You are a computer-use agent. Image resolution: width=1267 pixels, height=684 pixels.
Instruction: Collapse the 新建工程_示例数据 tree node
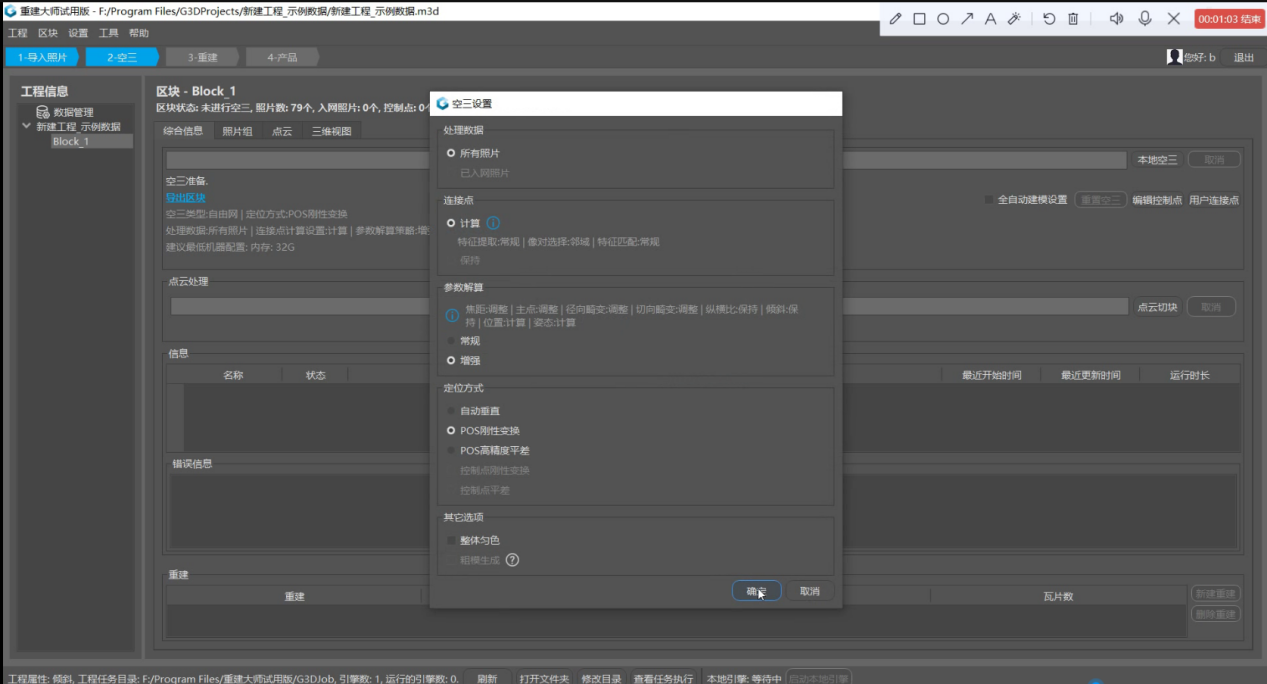pyautogui.click(x=26, y=126)
